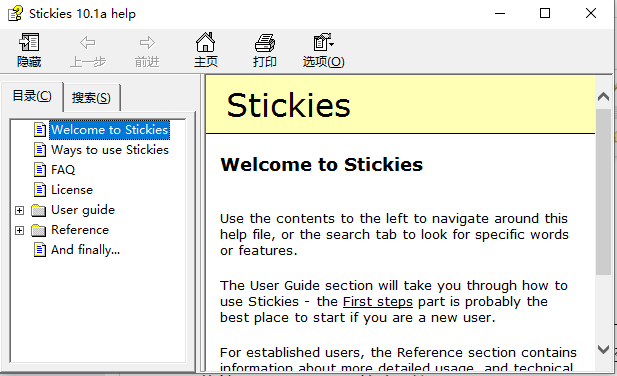617x376 pixels.
Task: Open the License topic
Action: coord(72,190)
